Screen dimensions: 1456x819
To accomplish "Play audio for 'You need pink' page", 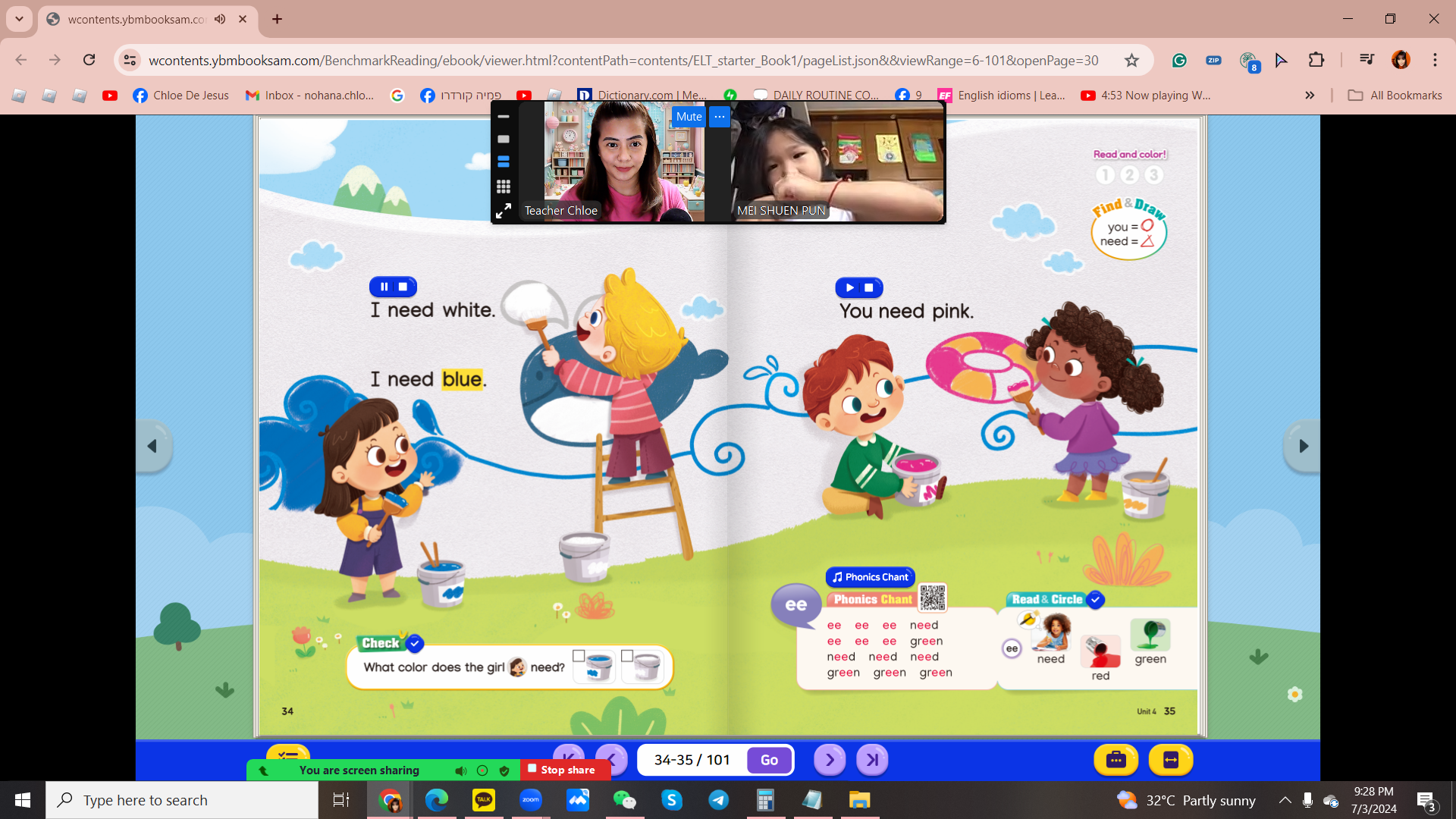I will coord(849,287).
